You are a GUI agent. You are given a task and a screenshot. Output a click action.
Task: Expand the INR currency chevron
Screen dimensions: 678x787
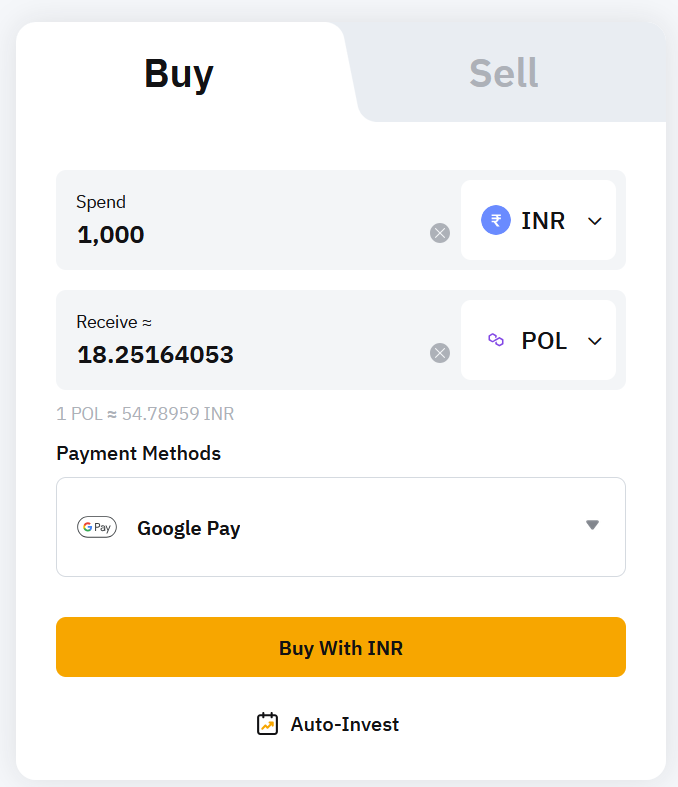(x=595, y=221)
